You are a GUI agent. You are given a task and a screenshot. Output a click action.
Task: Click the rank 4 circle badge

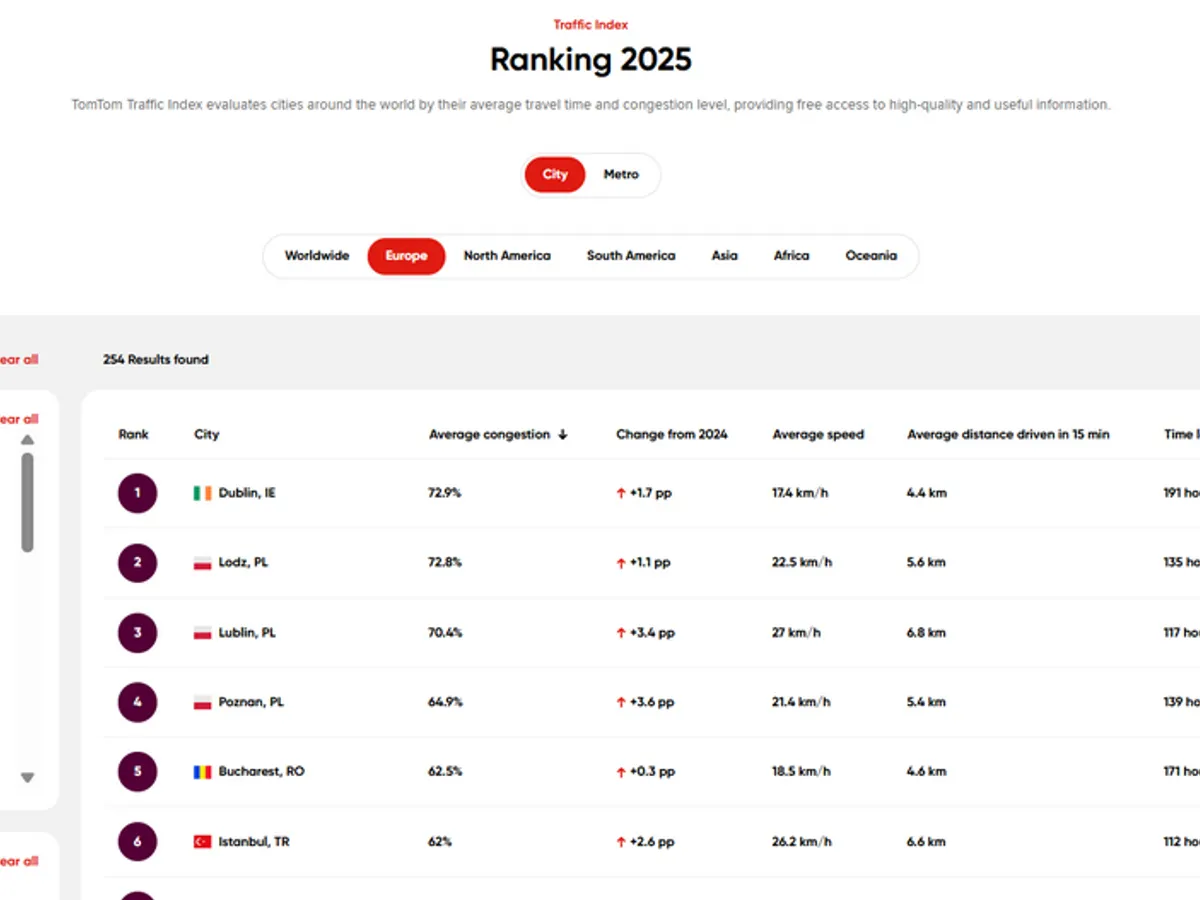click(137, 702)
